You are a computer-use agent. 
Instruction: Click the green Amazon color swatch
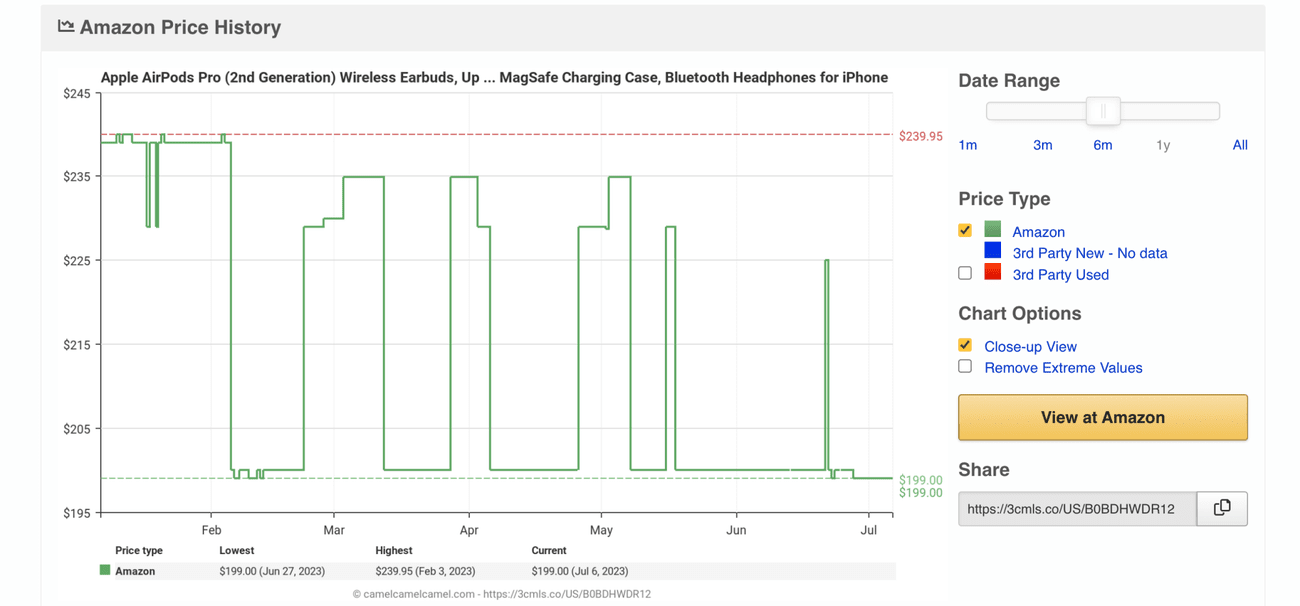click(x=992, y=230)
